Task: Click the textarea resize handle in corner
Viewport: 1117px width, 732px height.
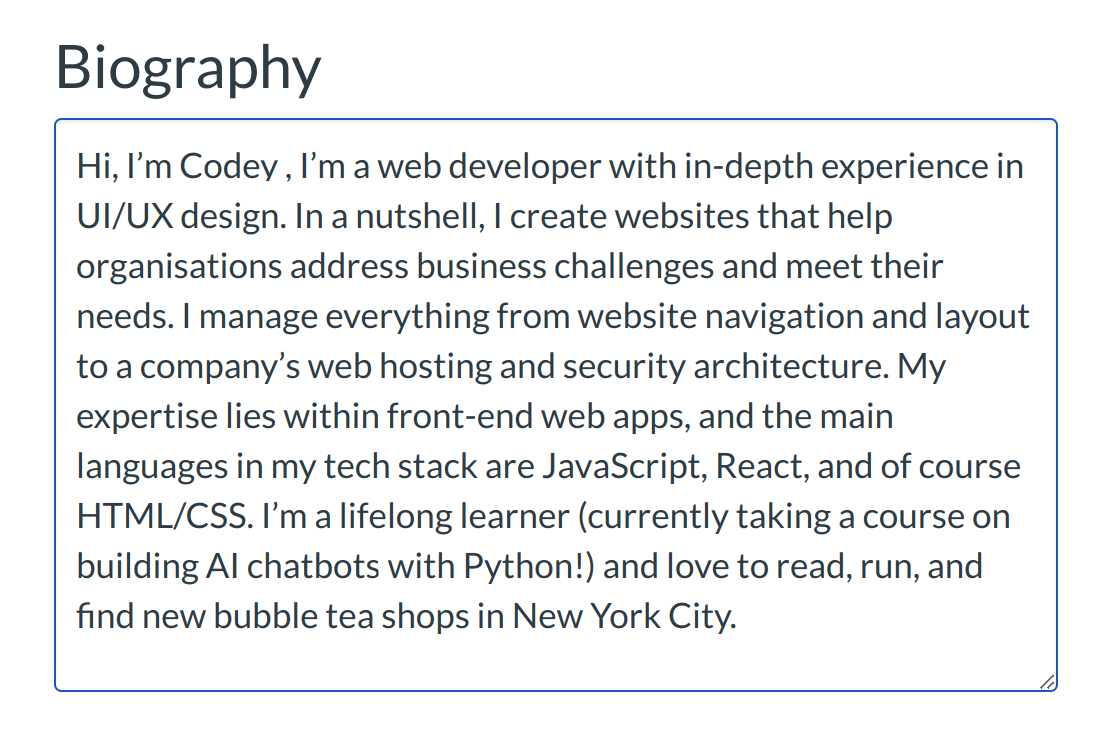Action: 1046,681
